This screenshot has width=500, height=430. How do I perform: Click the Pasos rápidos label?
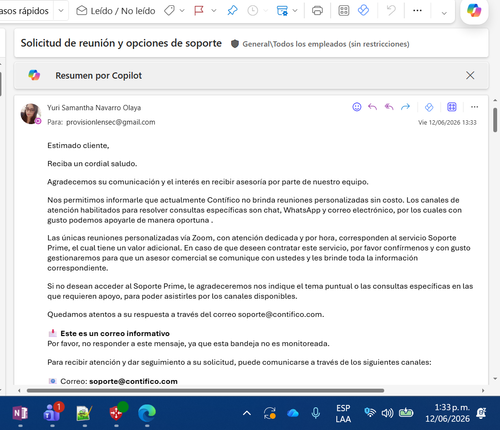(24, 11)
